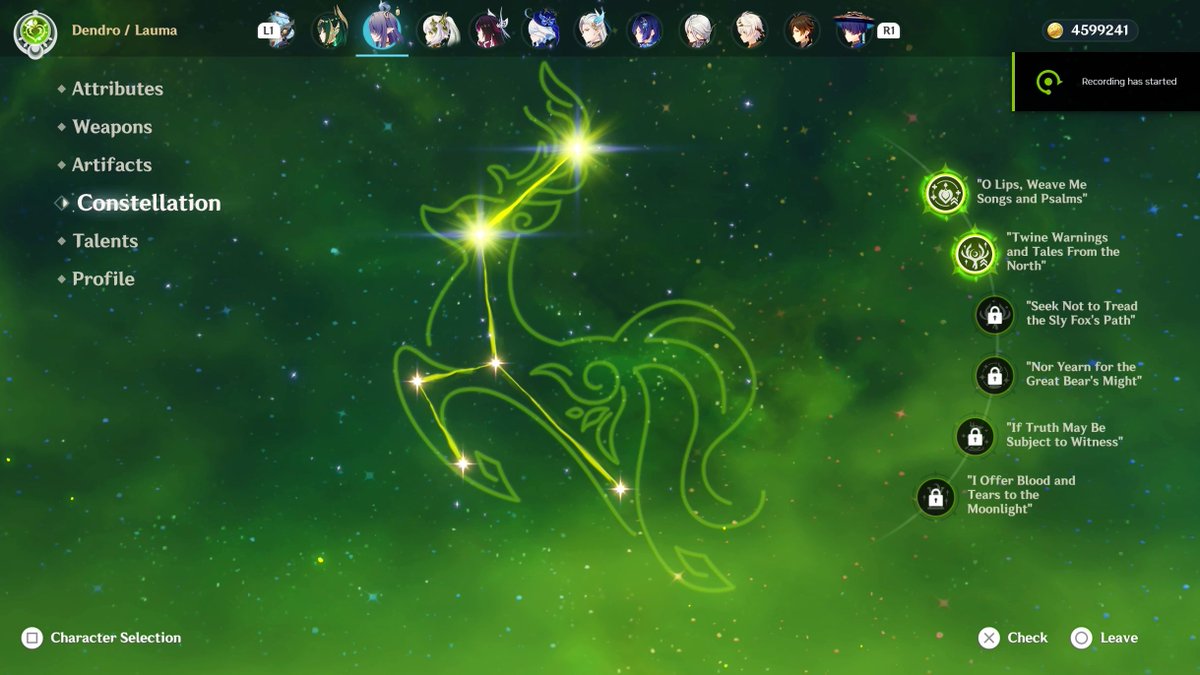Open the Artifacts menu

pyautogui.click(x=112, y=165)
